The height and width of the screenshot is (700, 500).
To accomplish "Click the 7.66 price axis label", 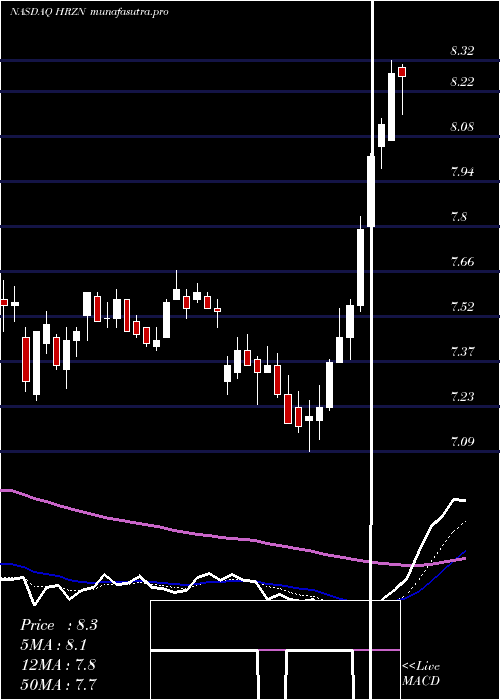I will 462,261.
